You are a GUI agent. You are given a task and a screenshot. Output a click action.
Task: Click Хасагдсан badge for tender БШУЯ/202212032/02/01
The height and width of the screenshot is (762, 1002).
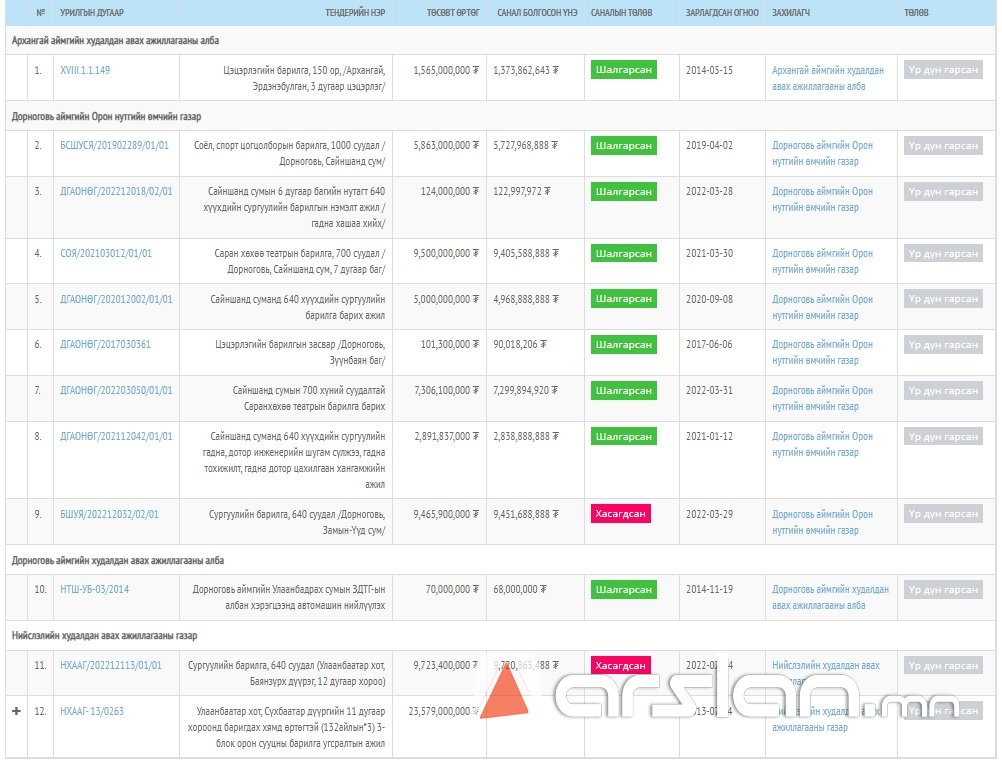click(620, 514)
